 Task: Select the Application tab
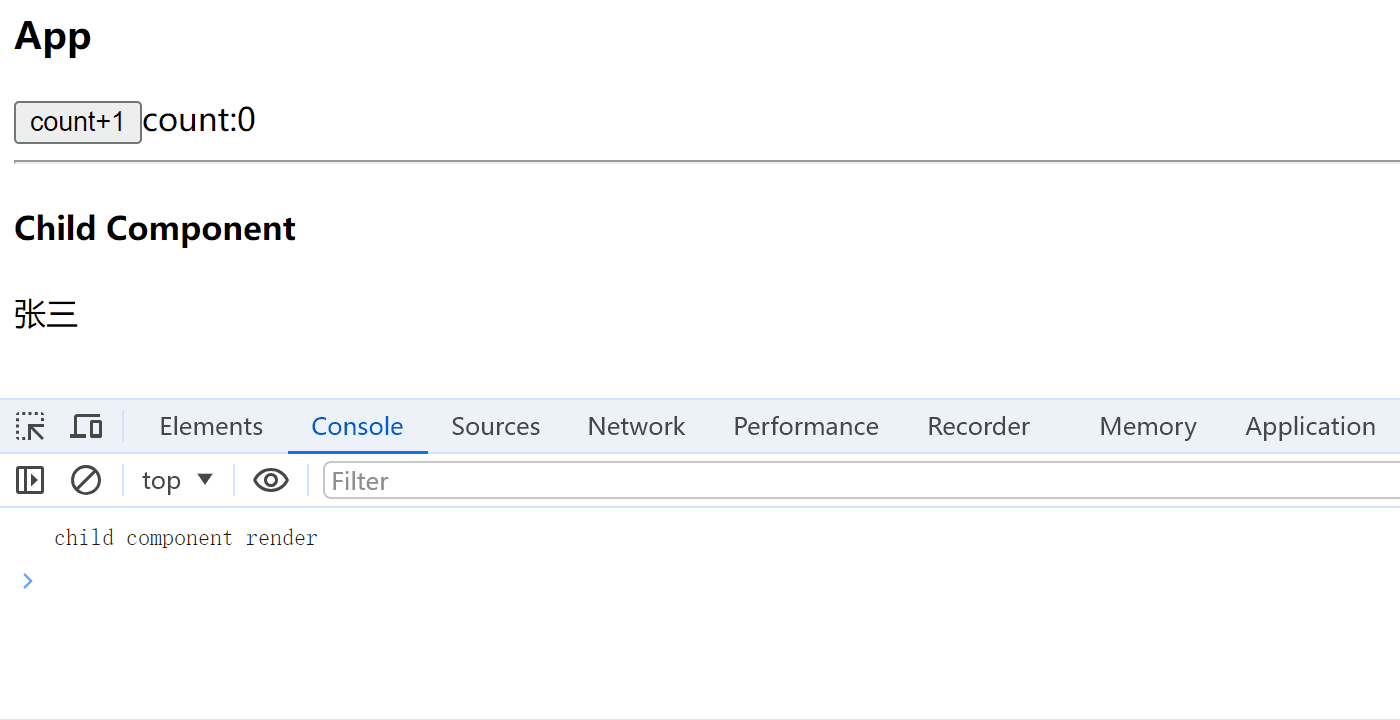[1310, 427]
